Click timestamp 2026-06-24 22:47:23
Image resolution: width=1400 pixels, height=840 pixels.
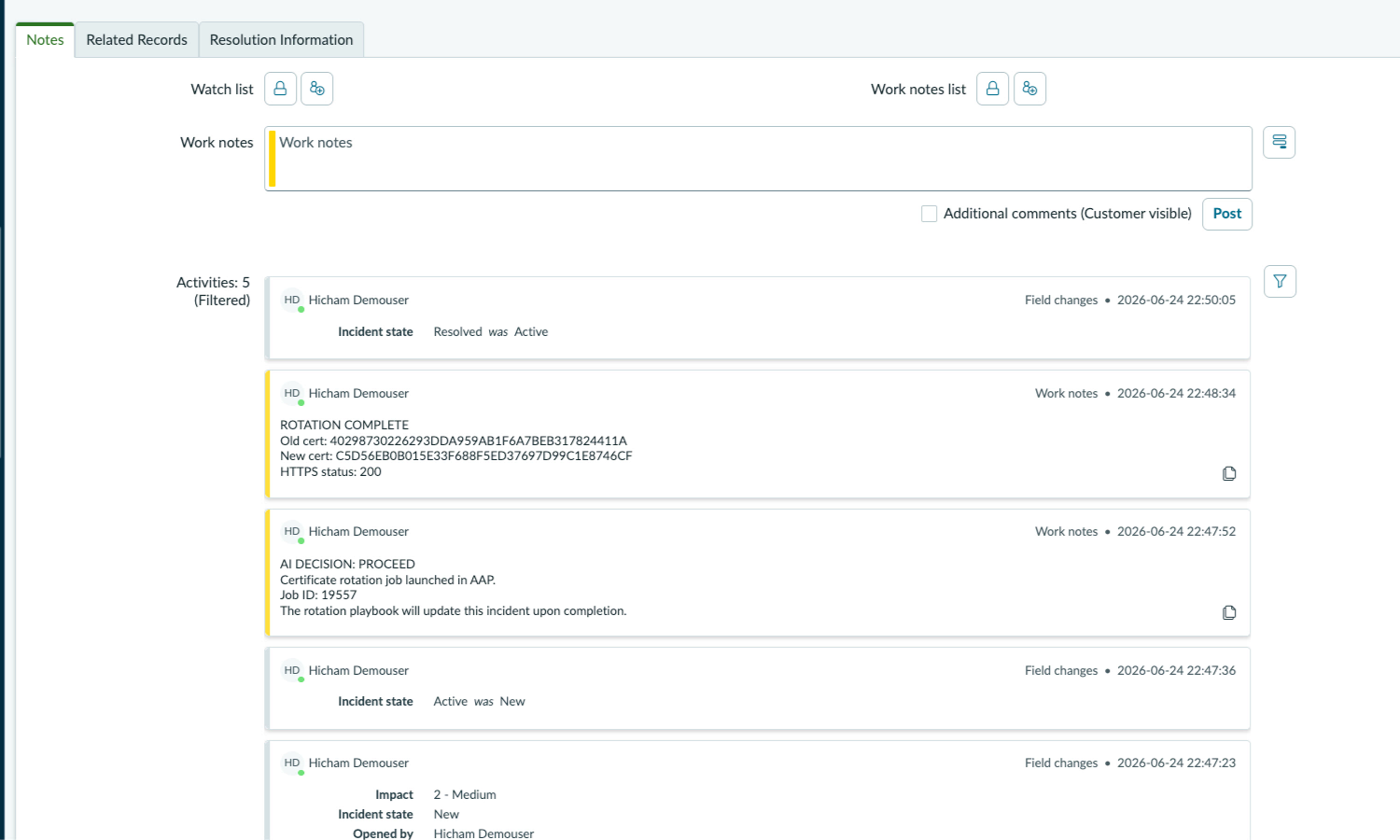tap(1176, 763)
